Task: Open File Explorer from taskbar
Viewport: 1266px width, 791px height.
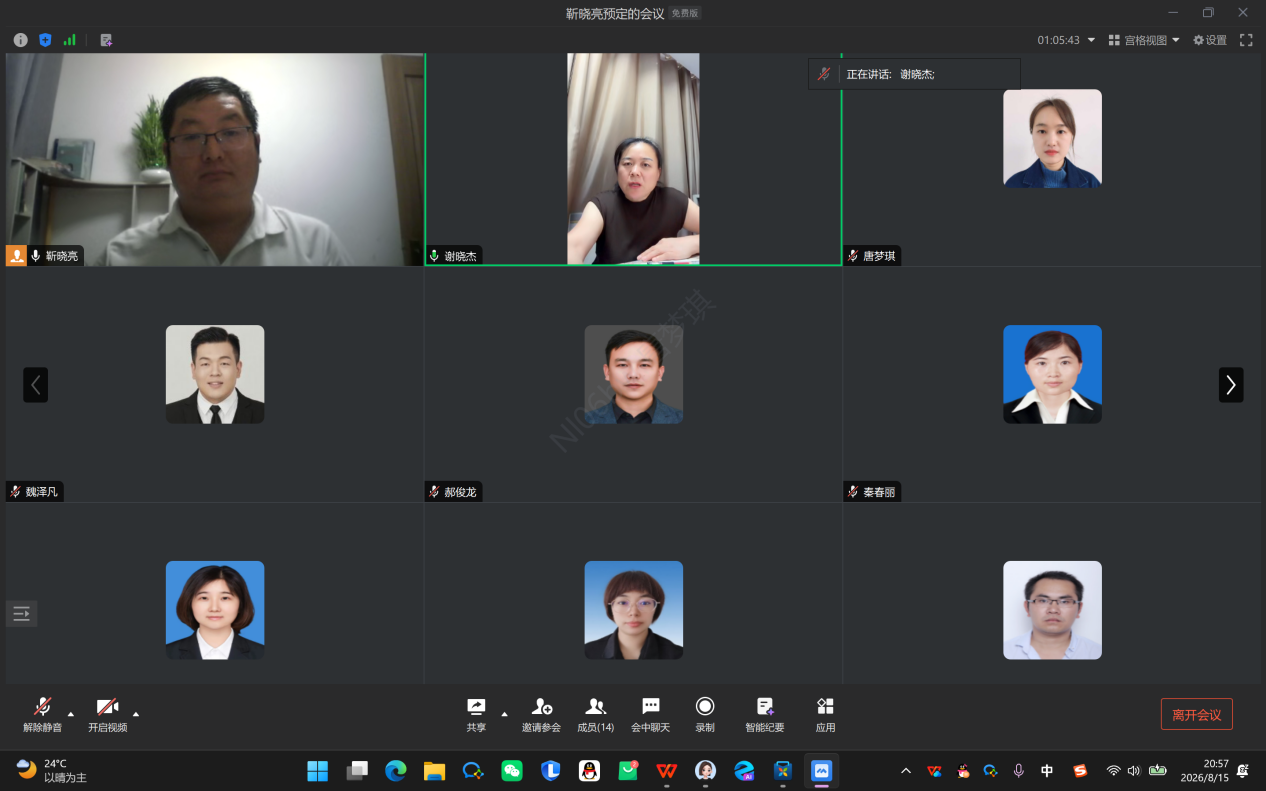Action: point(434,770)
